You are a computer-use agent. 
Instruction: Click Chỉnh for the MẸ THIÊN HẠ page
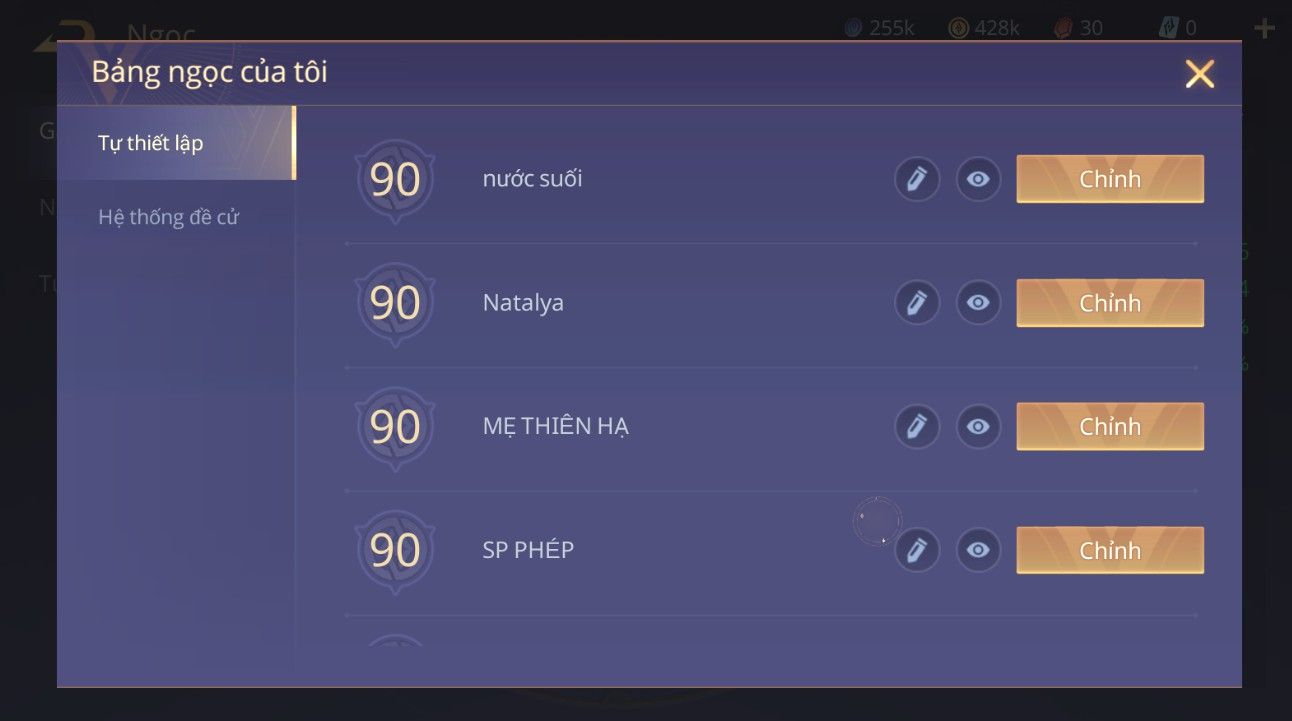[x=1110, y=427]
